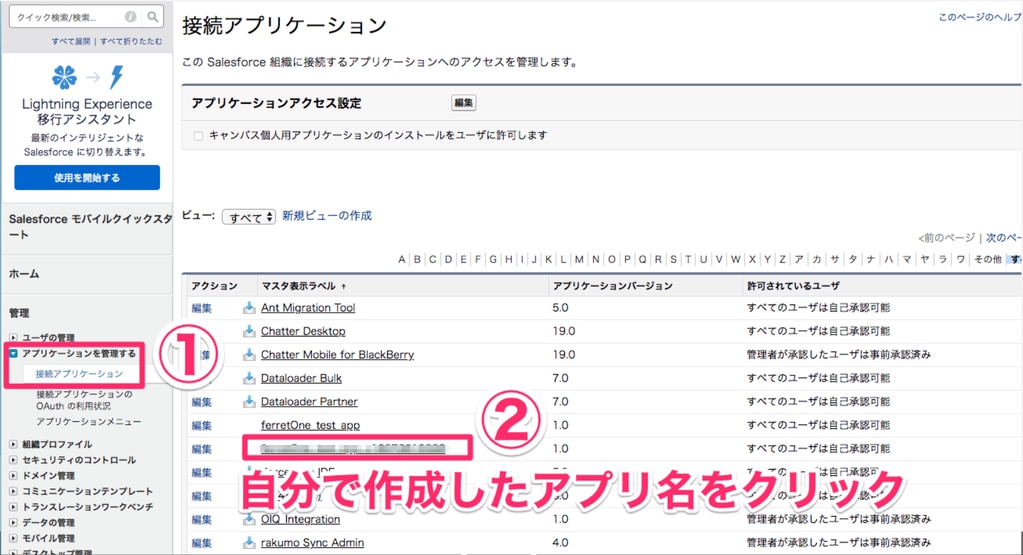
Task: Click 許可されているユーザ column header
Action: point(793,286)
